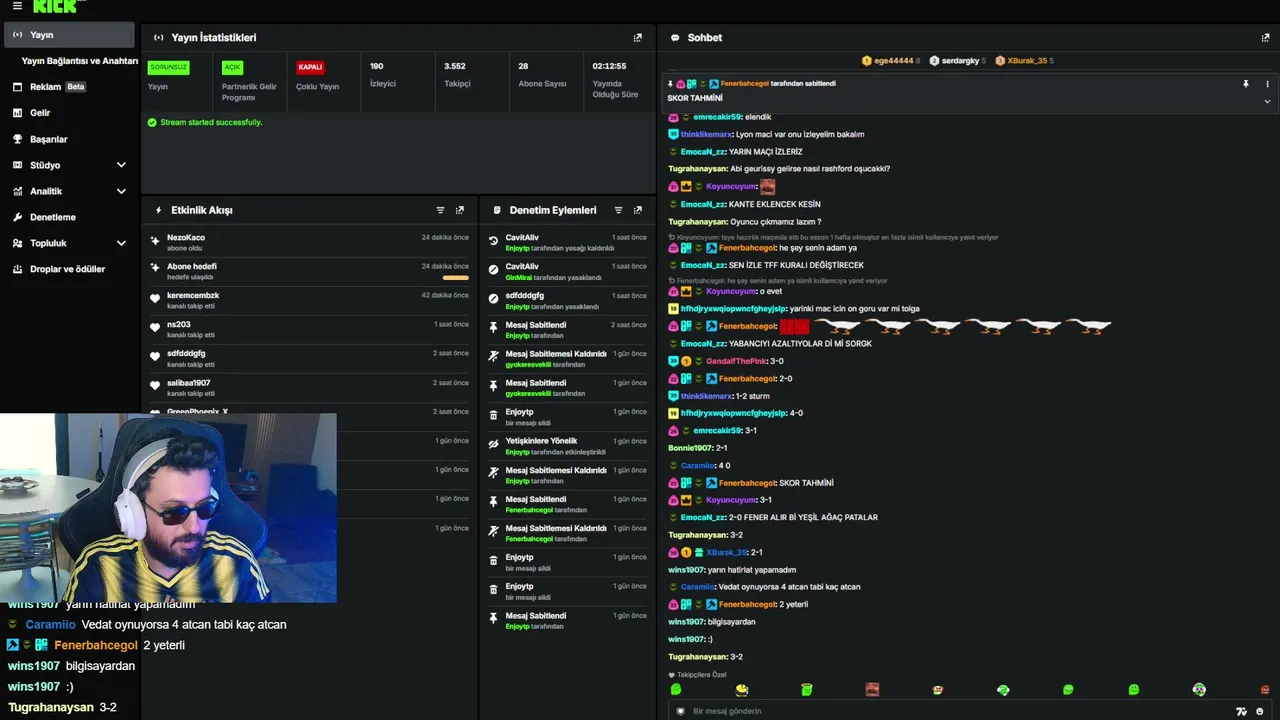
Task: Select the salibaa1907 follow event row
Action: (309, 387)
